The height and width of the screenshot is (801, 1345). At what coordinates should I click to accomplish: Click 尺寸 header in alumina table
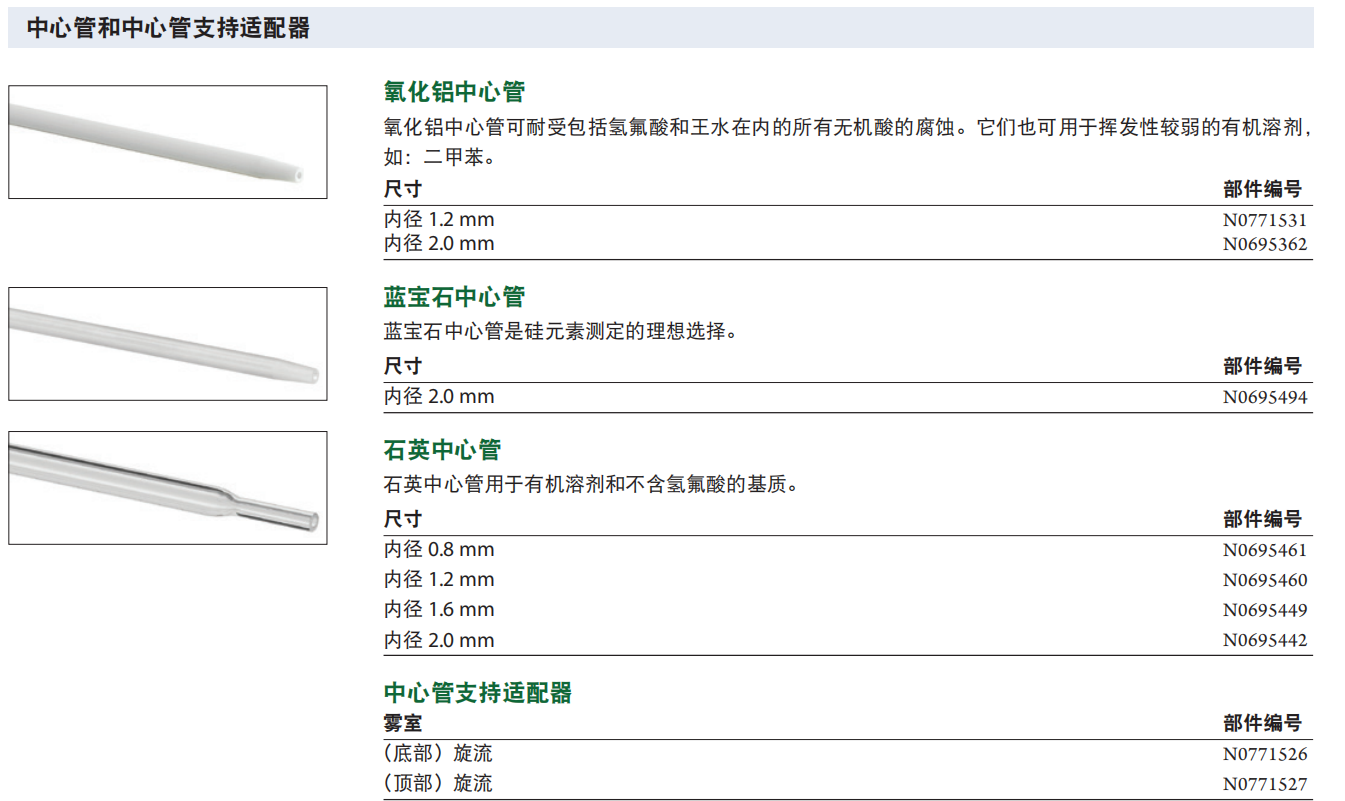[403, 190]
